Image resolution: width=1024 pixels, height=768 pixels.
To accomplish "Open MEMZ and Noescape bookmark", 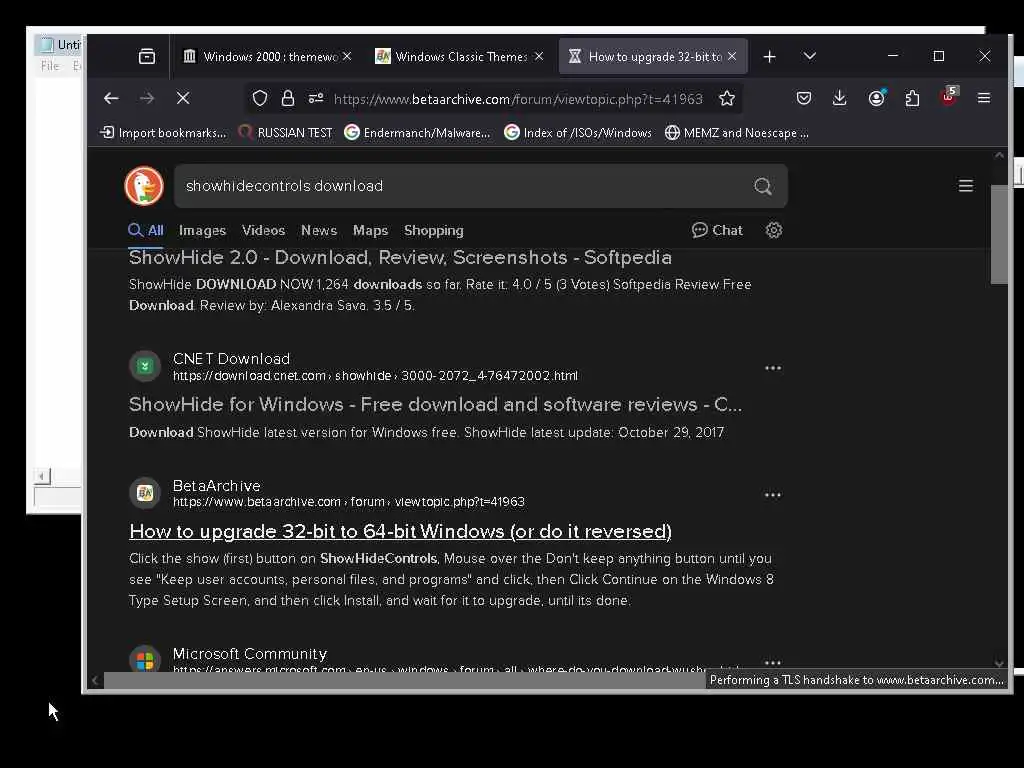I will pyautogui.click(x=737, y=133).
